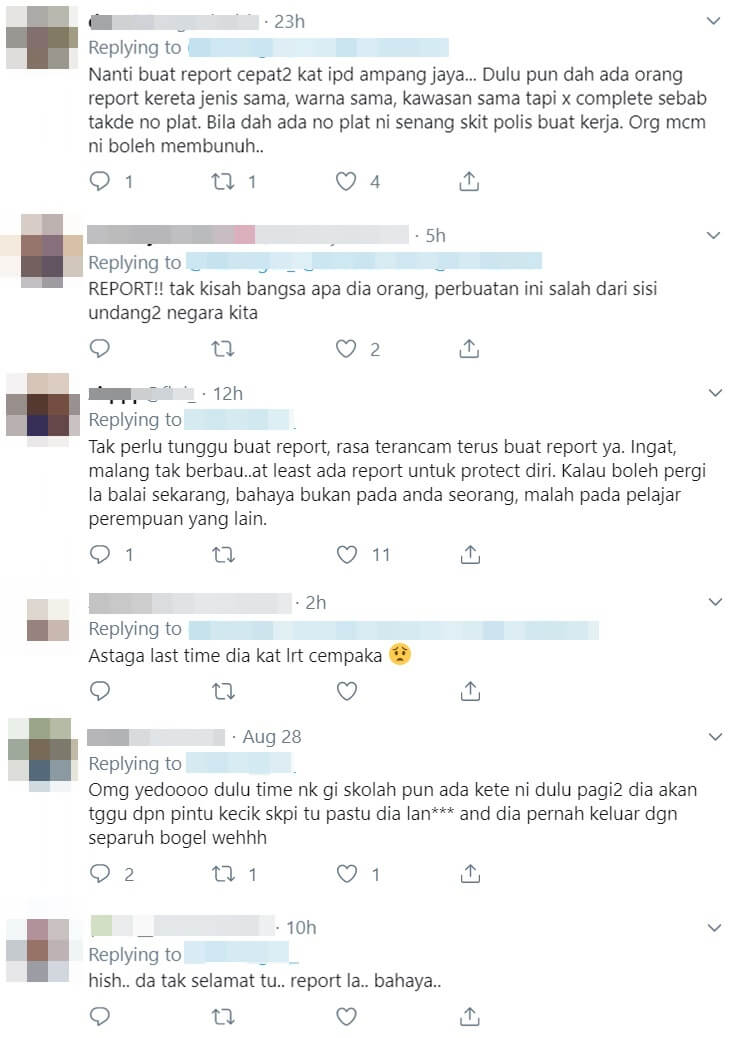
Task: Retweet the 23h tweet about ipd ampang jaya
Action: click(x=222, y=181)
